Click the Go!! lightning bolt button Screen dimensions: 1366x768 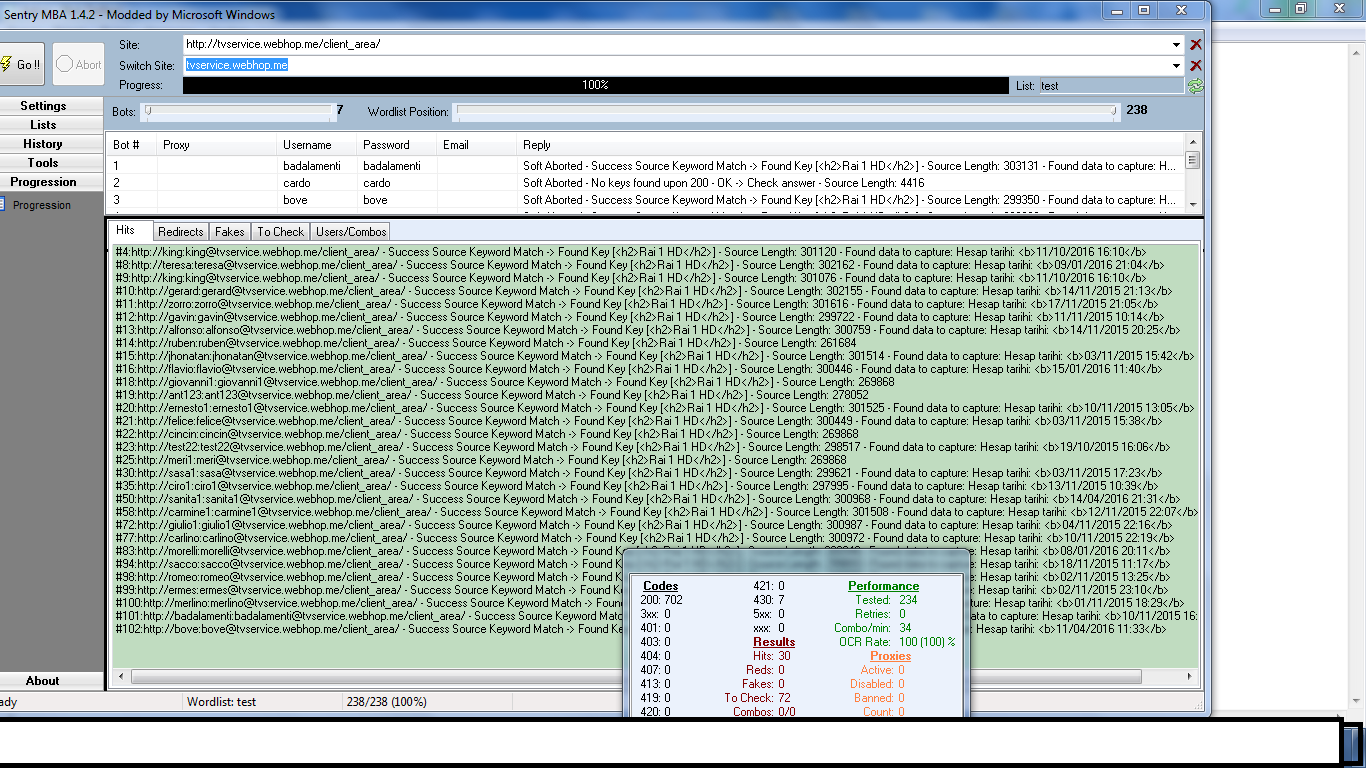point(21,64)
